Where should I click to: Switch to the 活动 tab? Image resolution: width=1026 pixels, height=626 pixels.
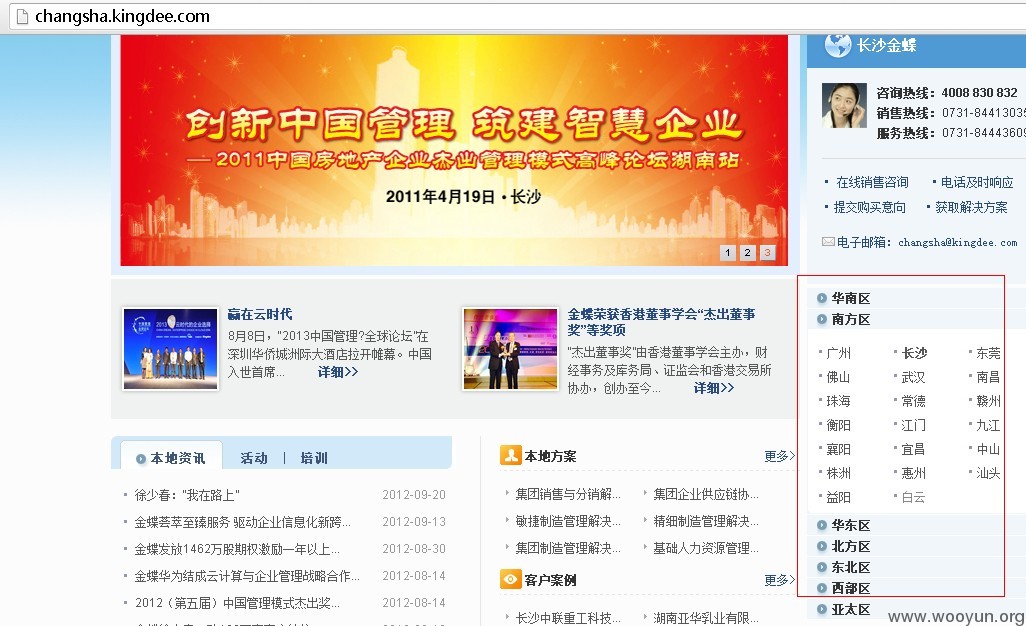pyautogui.click(x=254, y=458)
